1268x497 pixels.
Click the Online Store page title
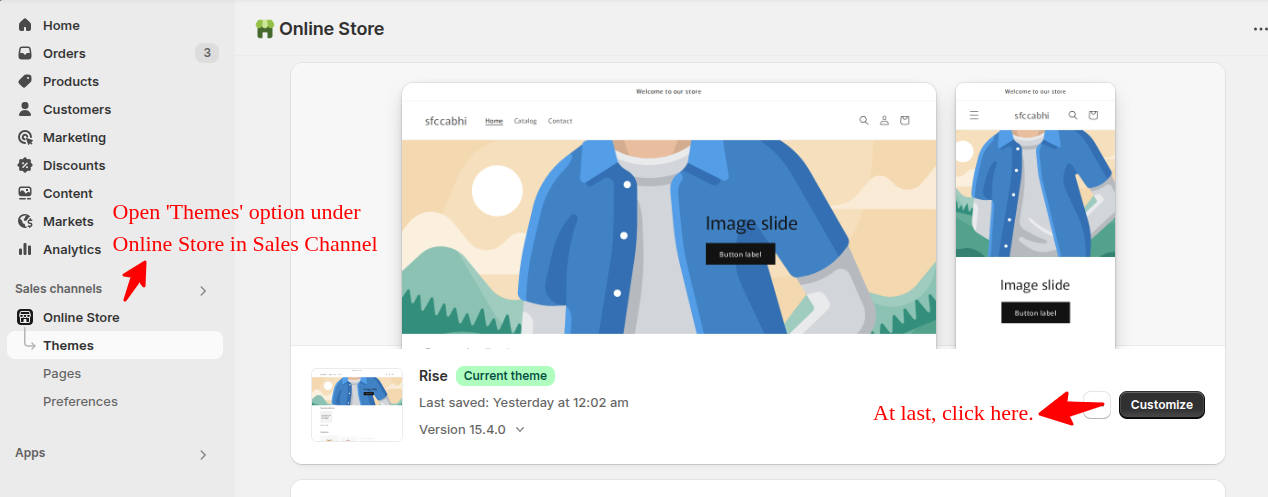click(331, 29)
